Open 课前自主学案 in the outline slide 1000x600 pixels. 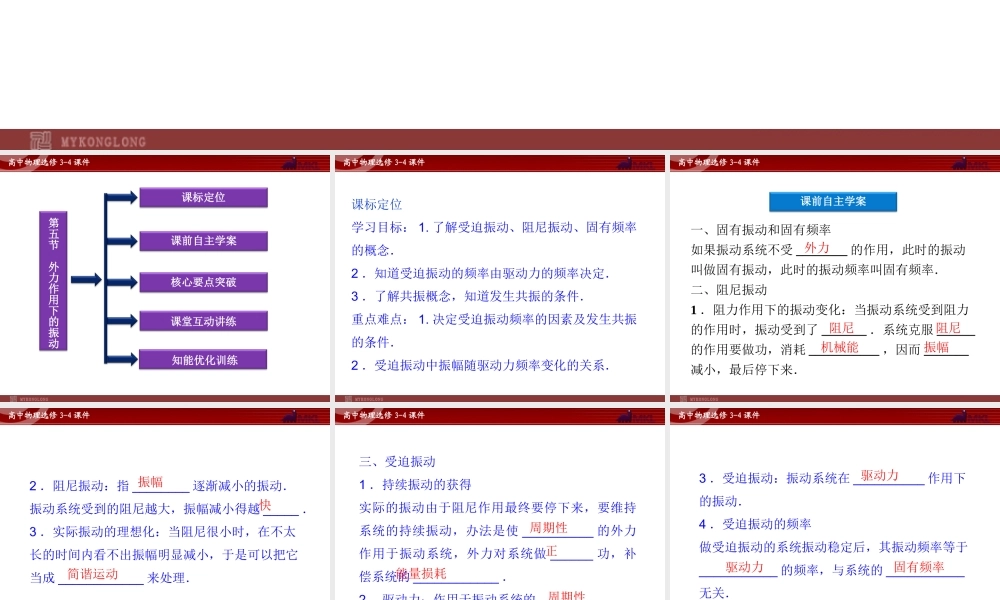(203, 241)
